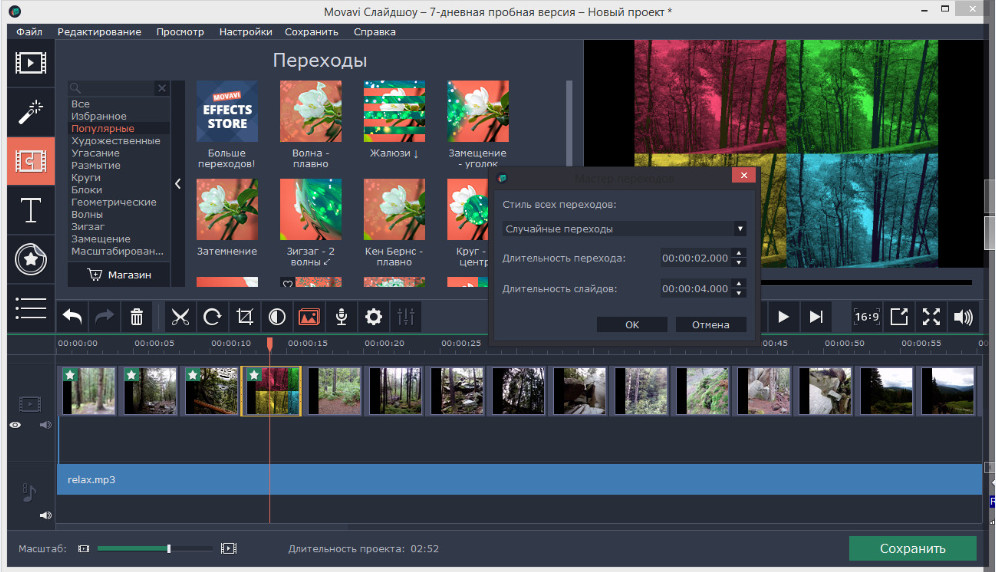Open the more tools list icon
Screen dimensions: 996x572
pos(30,308)
